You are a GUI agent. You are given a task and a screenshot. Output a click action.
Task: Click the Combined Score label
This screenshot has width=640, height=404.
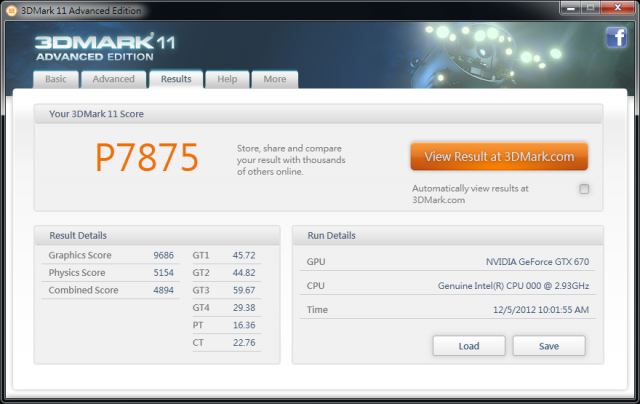pos(83,290)
